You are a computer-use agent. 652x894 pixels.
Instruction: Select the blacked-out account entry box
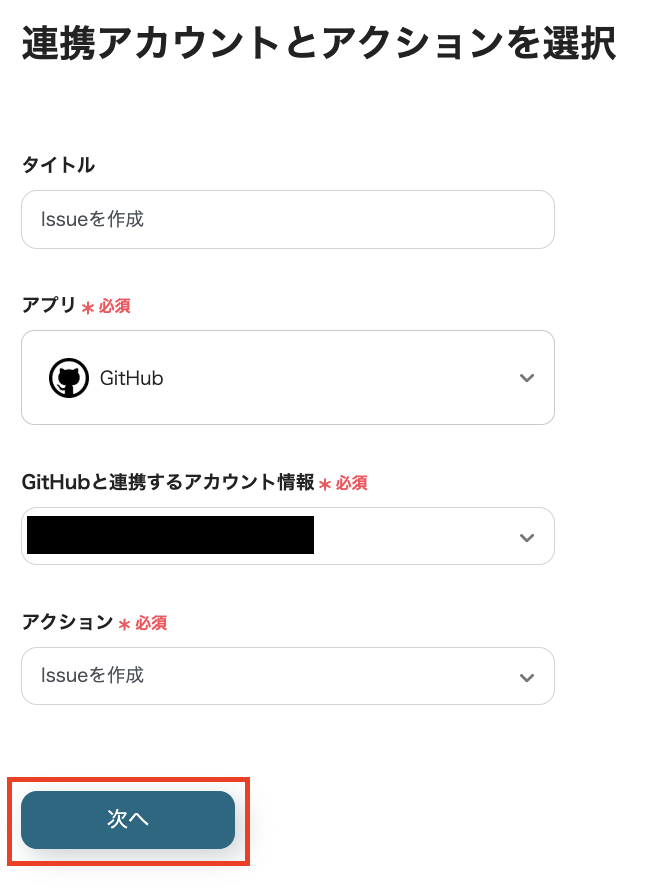click(x=170, y=536)
